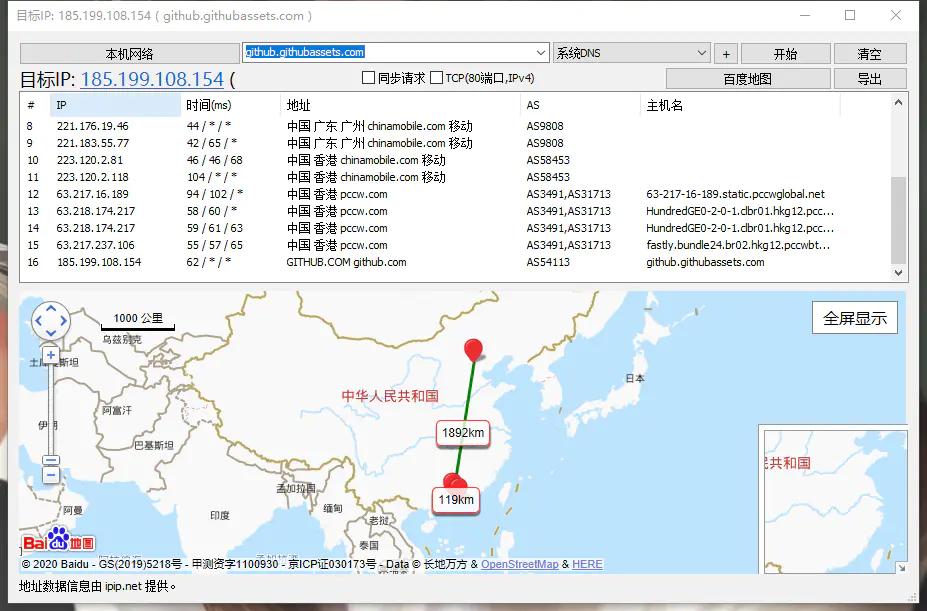Image resolution: width=927 pixels, height=611 pixels.
Task: Click the red pin marker in northern China
Action: coord(472,350)
